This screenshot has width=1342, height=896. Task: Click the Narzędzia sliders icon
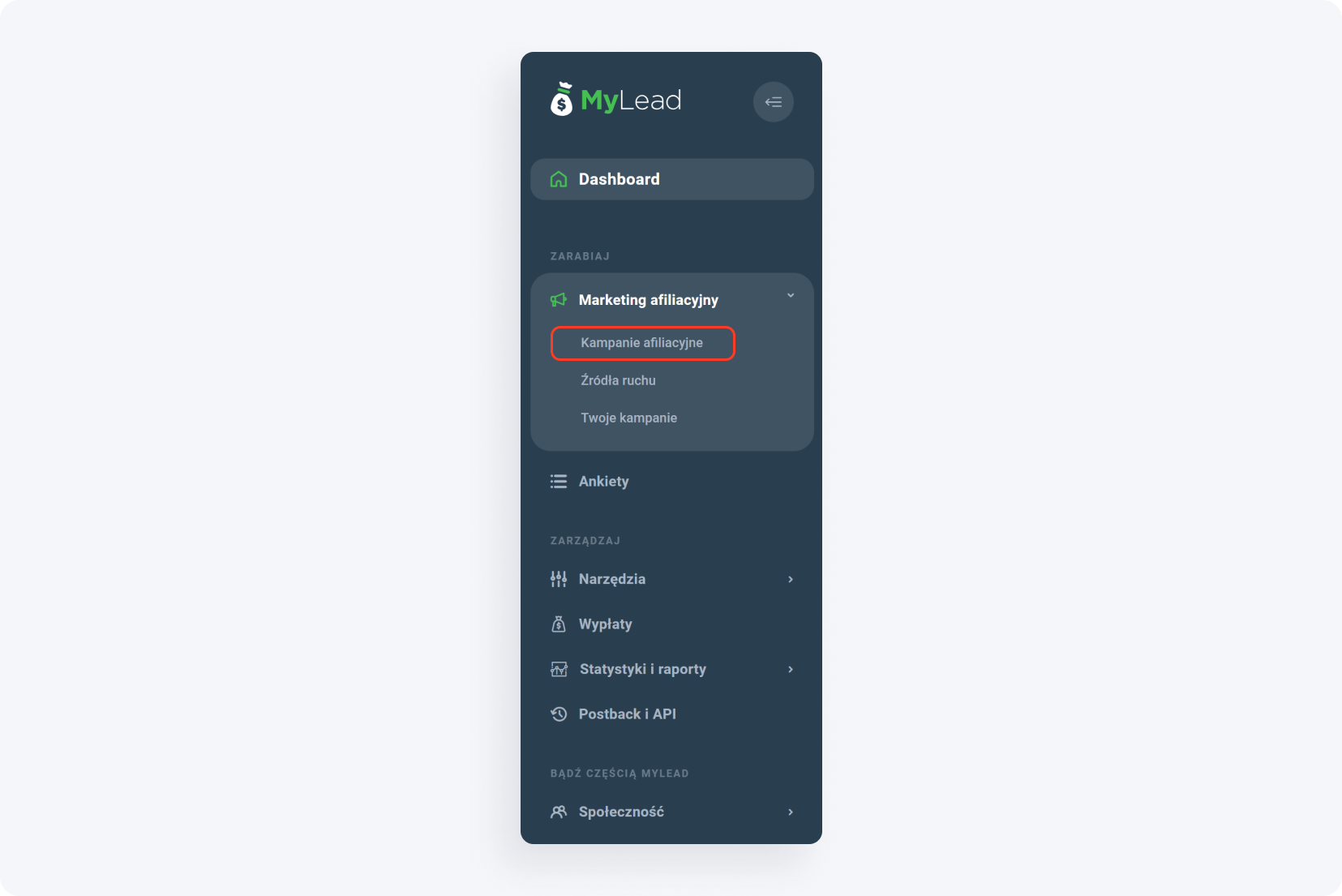[x=559, y=579]
